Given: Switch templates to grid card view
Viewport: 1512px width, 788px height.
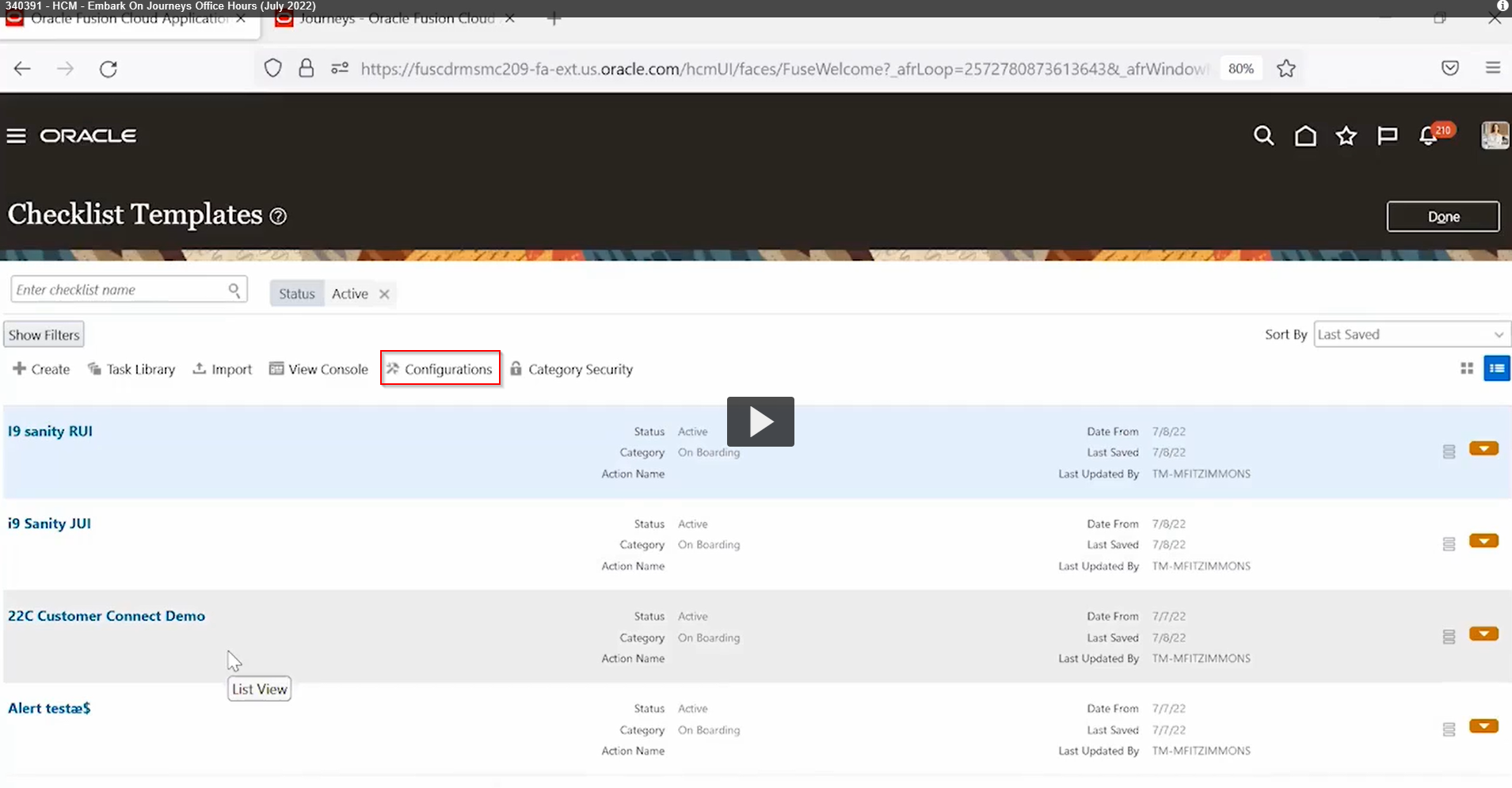Looking at the screenshot, I should coord(1467,368).
